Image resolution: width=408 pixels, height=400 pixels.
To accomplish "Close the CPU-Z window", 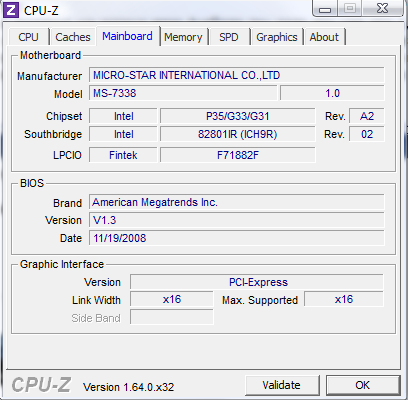I will 382,8.
